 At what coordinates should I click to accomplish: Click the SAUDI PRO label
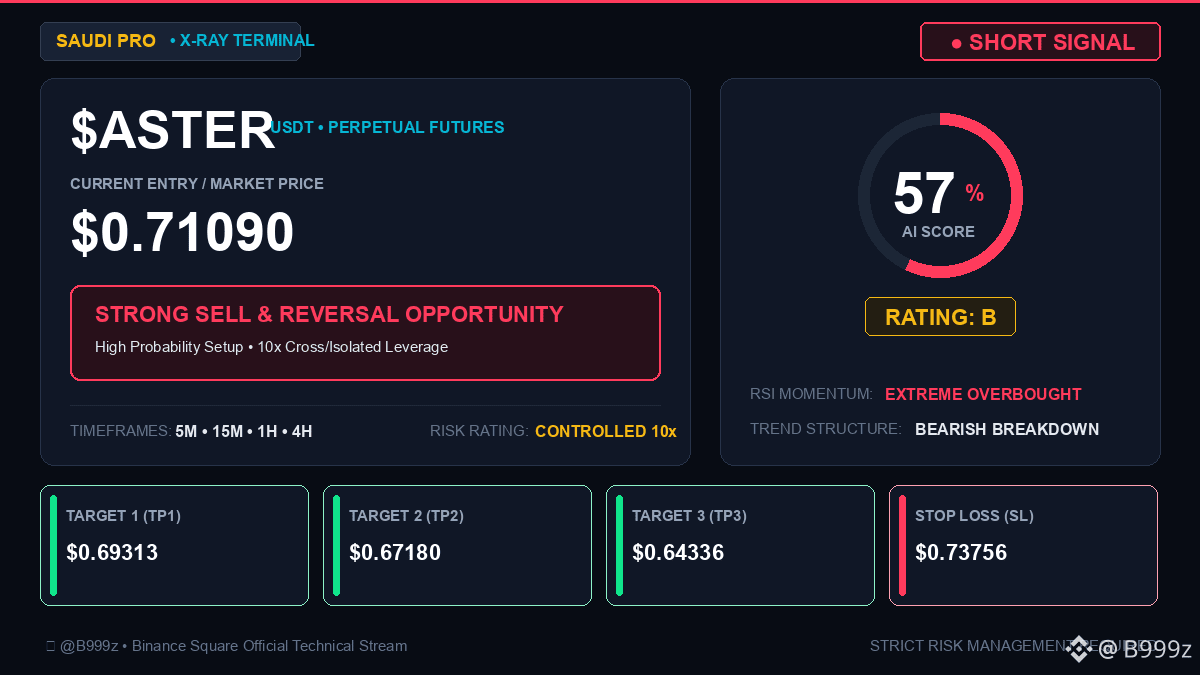pos(106,41)
